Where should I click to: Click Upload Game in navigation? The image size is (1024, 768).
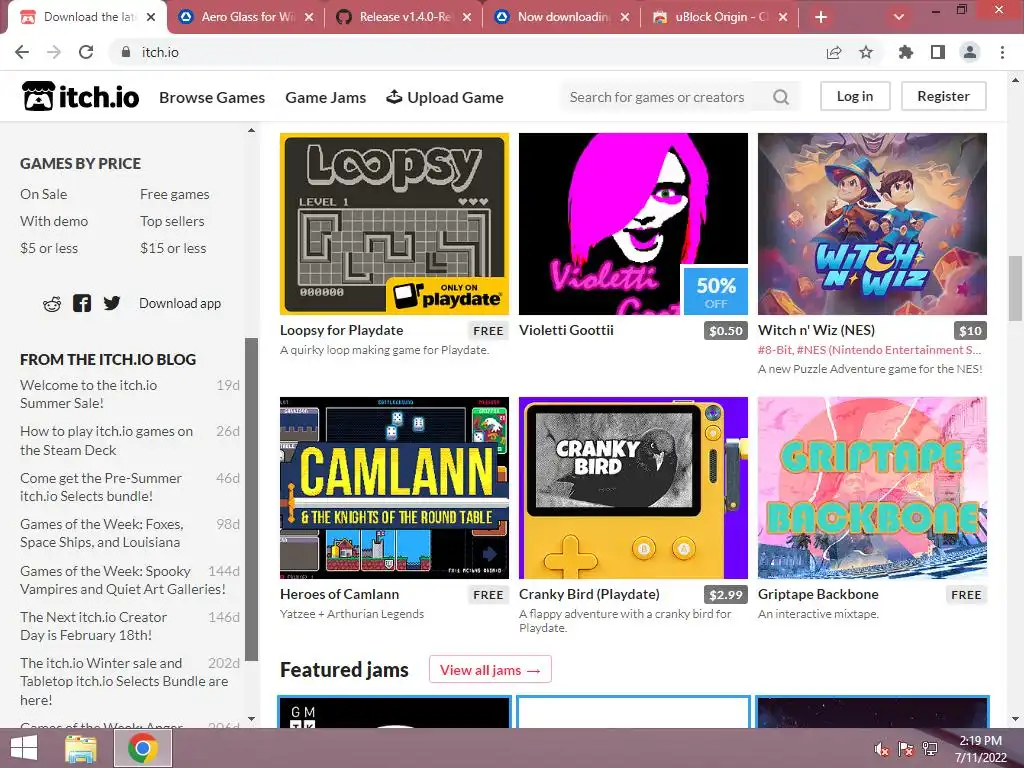445,97
